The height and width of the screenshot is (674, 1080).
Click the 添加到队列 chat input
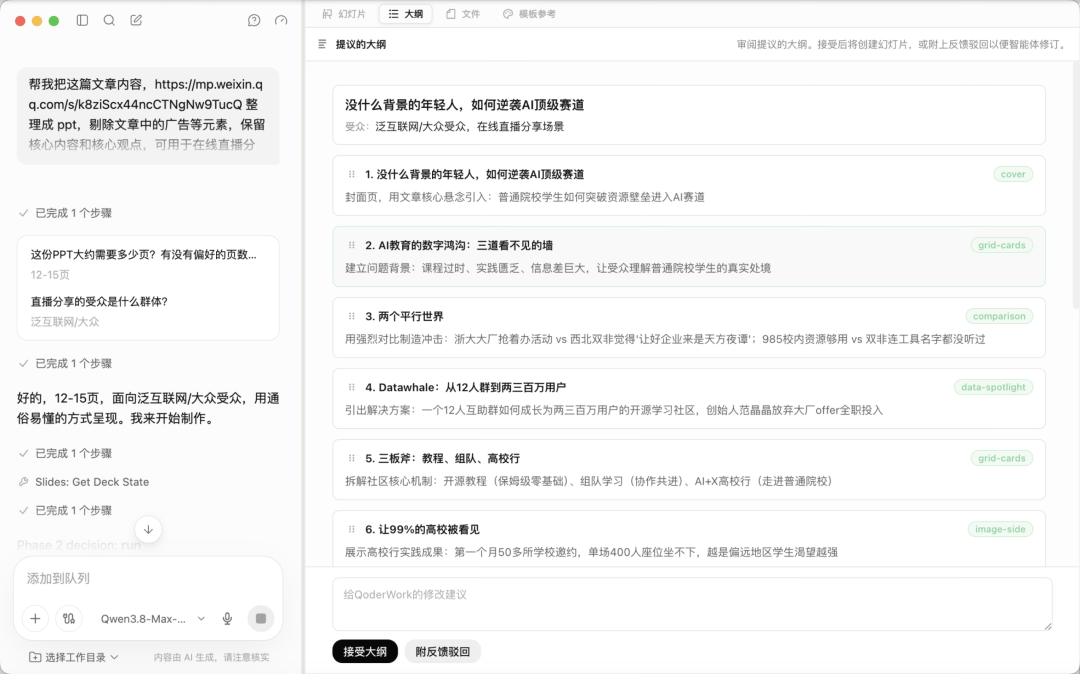coord(148,578)
